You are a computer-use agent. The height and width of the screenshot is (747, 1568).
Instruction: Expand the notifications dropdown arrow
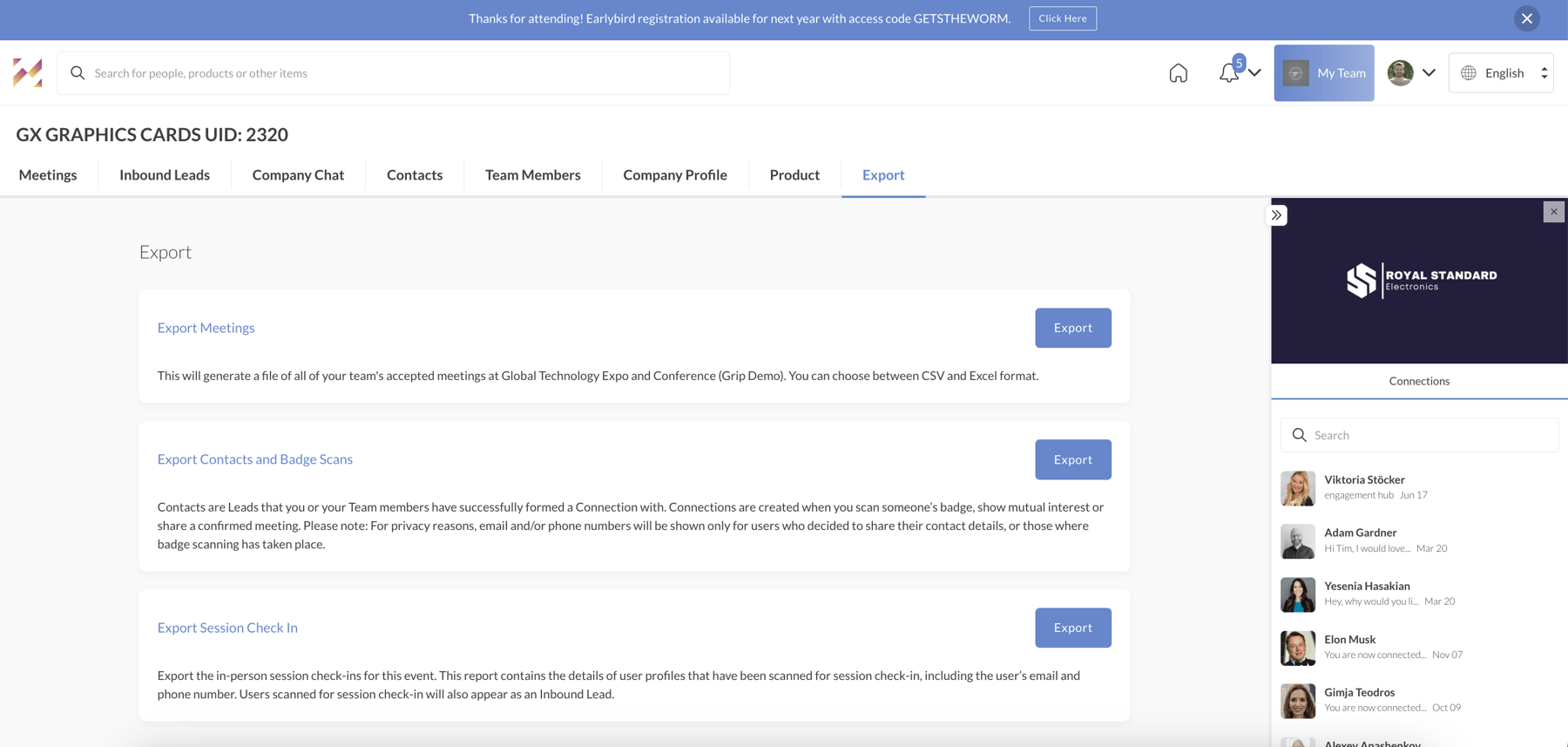pos(1254,73)
